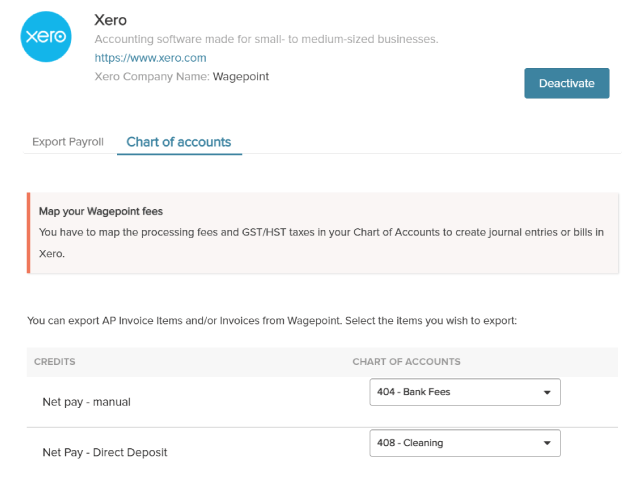Viewport: 641px width, 477px height.
Task: Open the 404 - Bank Fees dropdown
Action: (465, 392)
